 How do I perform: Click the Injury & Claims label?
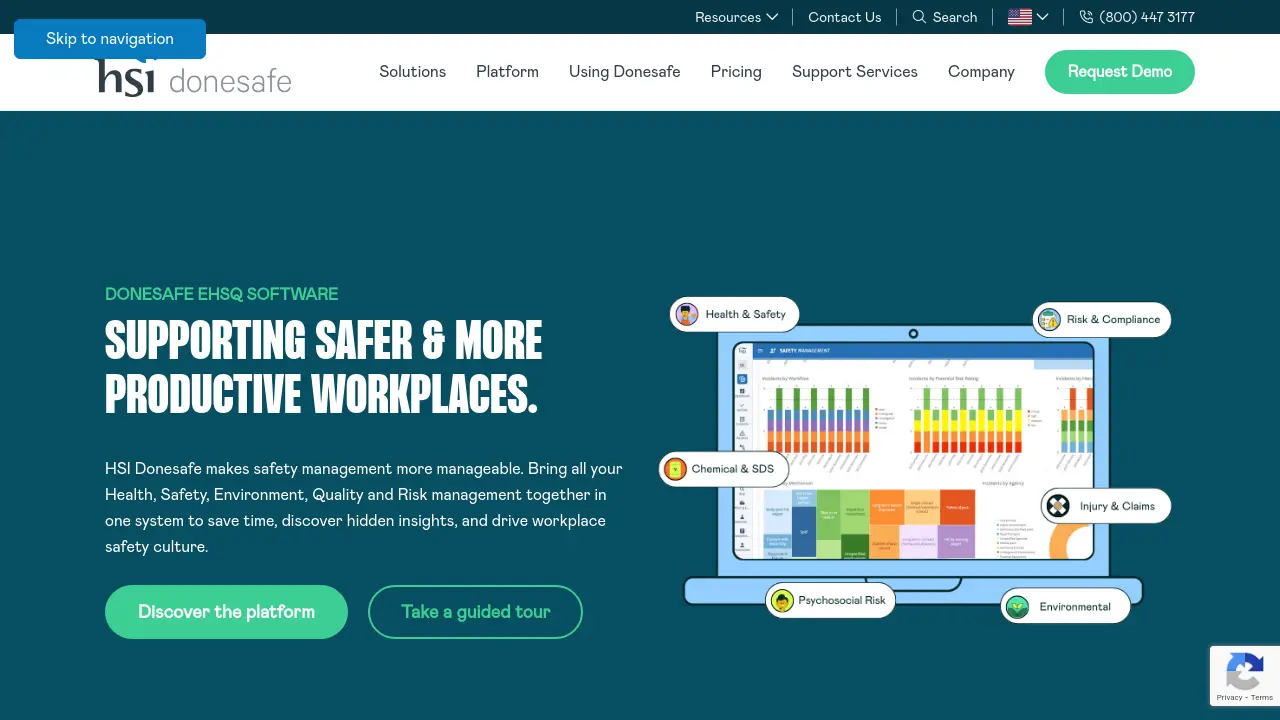1117,506
